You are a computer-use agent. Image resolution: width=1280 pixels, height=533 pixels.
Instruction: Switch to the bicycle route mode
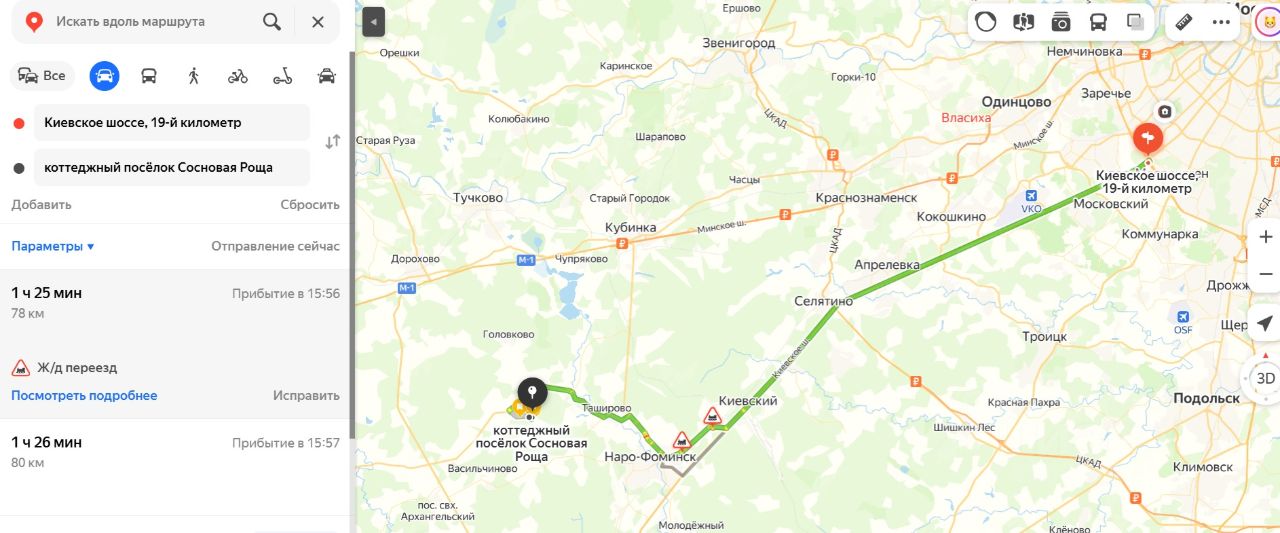pyautogui.click(x=237, y=76)
